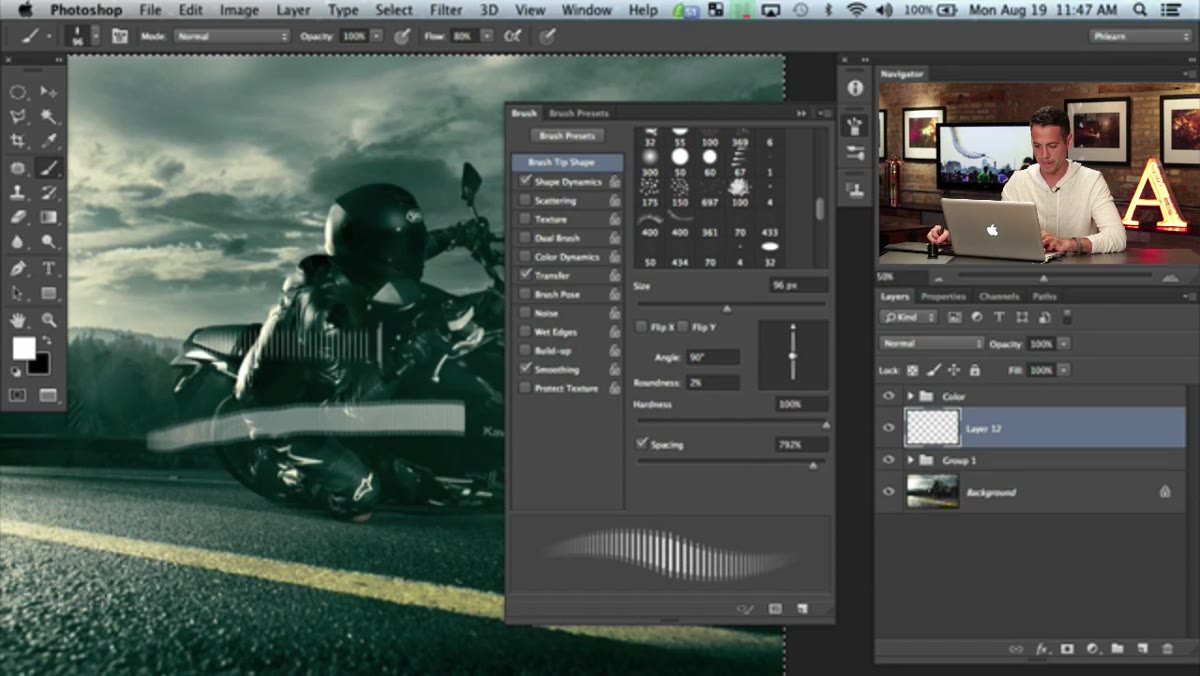This screenshot has width=1200, height=676.
Task: Select the Rectangle shape tool
Action: 48,294
